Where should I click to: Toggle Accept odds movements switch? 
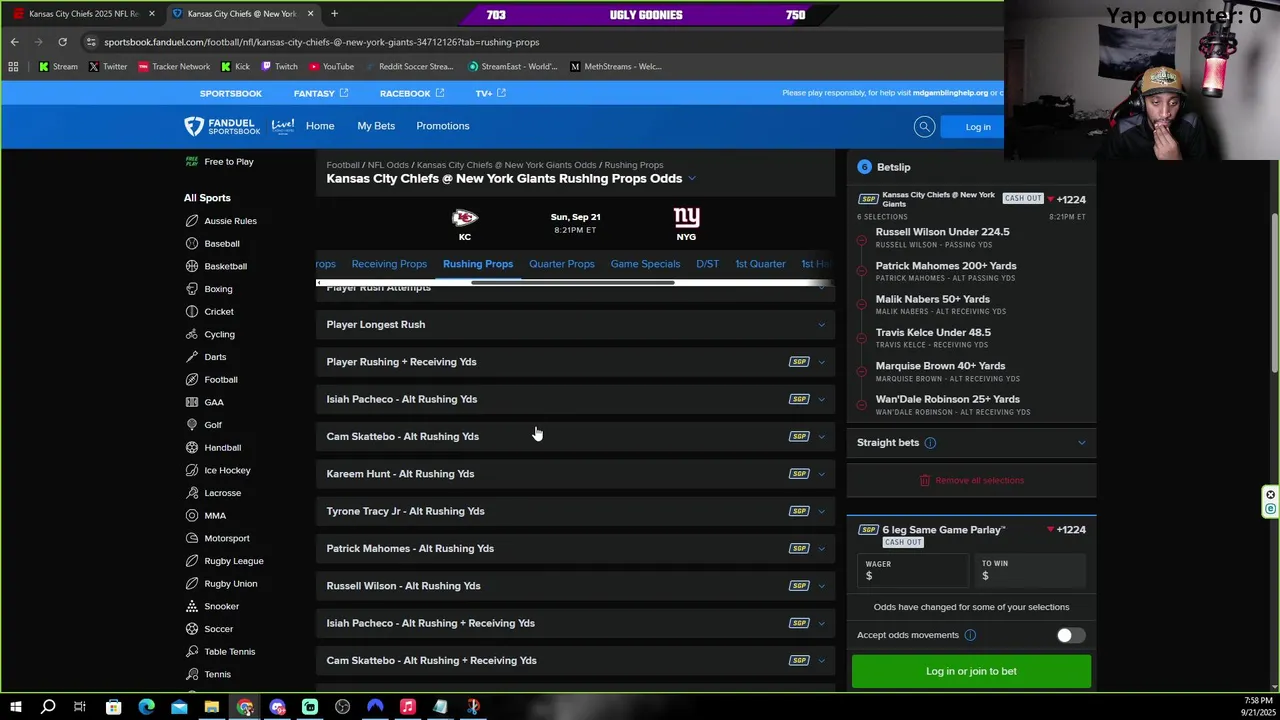pos(1070,635)
